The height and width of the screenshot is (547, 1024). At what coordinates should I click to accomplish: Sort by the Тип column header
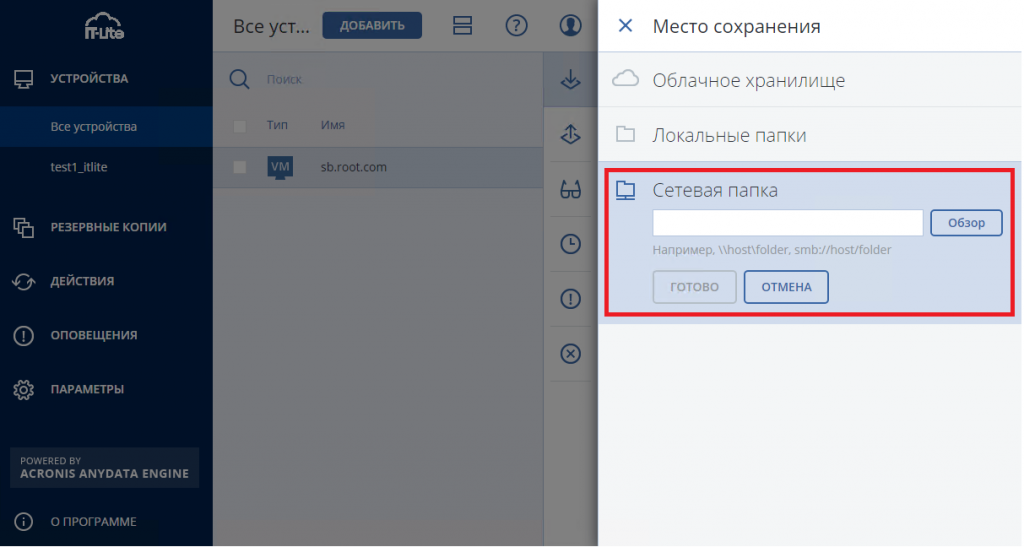pyautogui.click(x=277, y=125)
